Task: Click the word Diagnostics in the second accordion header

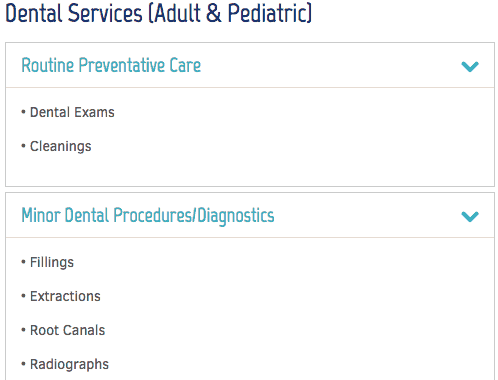Action: click(x=236, y=216)
